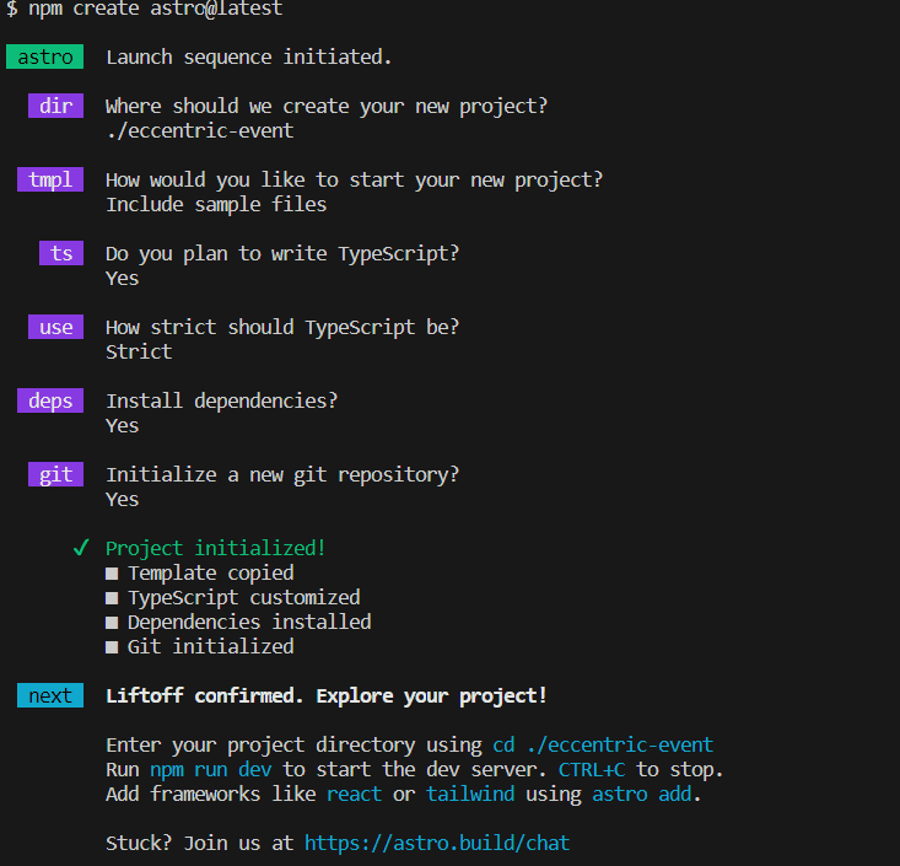Click the square bullet before Git initialized
This screenshot has width=900, height=866.
click(x=111, y=647)
